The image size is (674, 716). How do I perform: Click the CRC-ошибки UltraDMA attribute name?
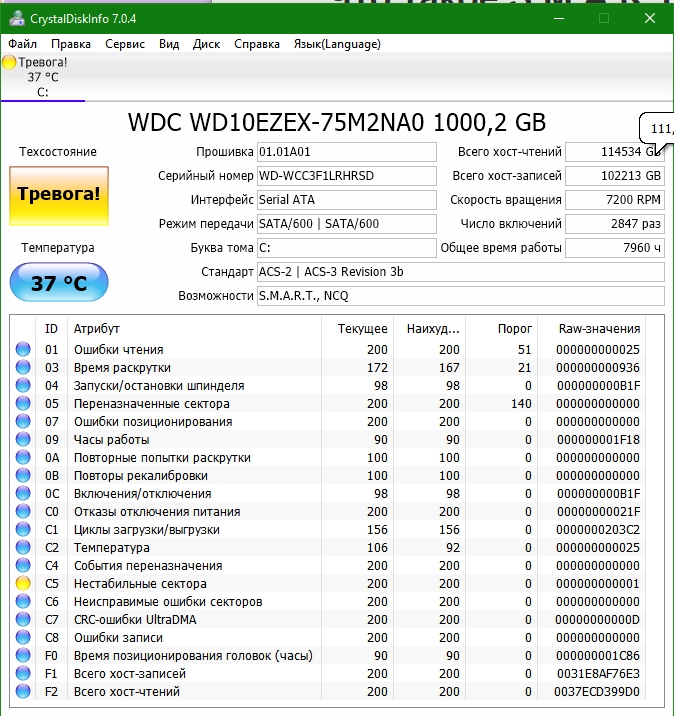point(135,620)
